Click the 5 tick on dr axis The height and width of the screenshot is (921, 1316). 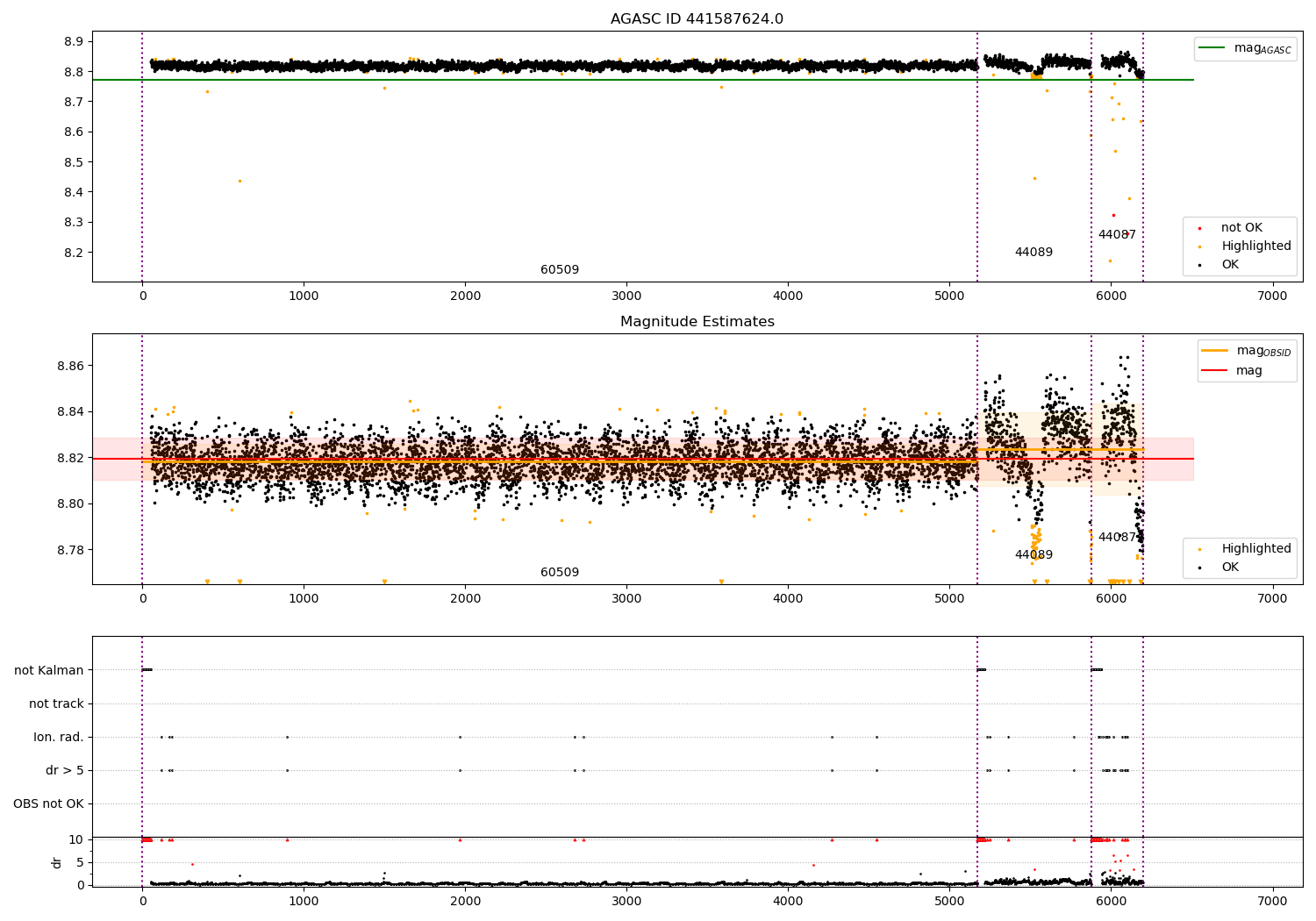[x=80, y=862]
